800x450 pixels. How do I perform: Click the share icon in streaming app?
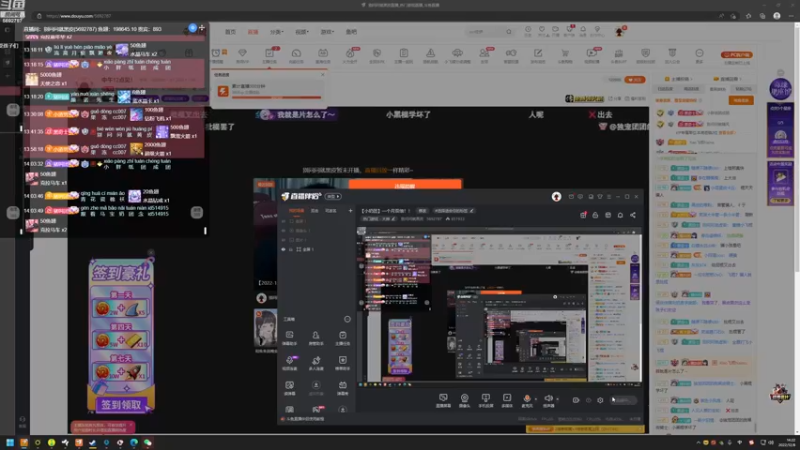[633, 215]
